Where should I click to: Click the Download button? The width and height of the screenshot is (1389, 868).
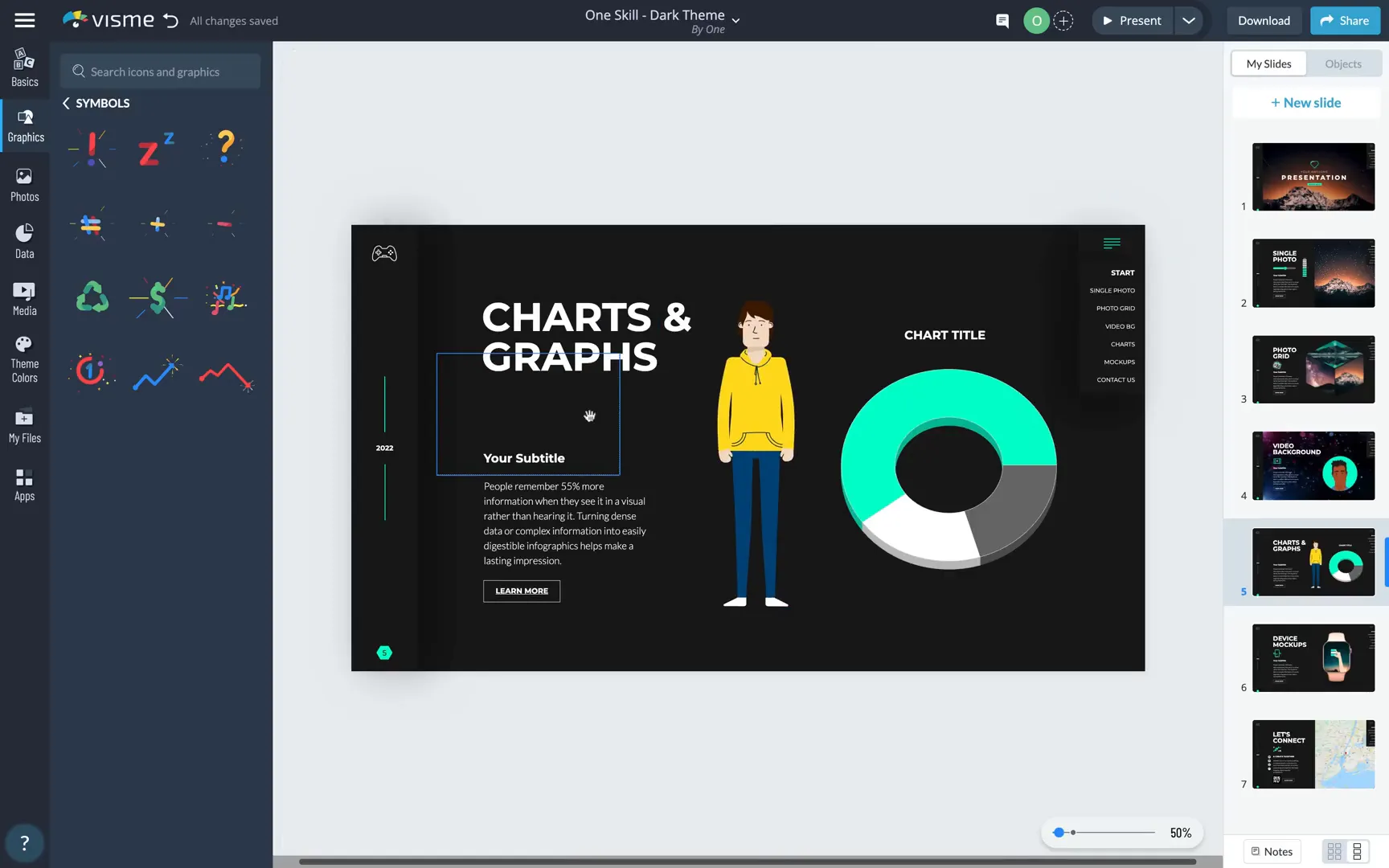click(x=1264, y=20)
